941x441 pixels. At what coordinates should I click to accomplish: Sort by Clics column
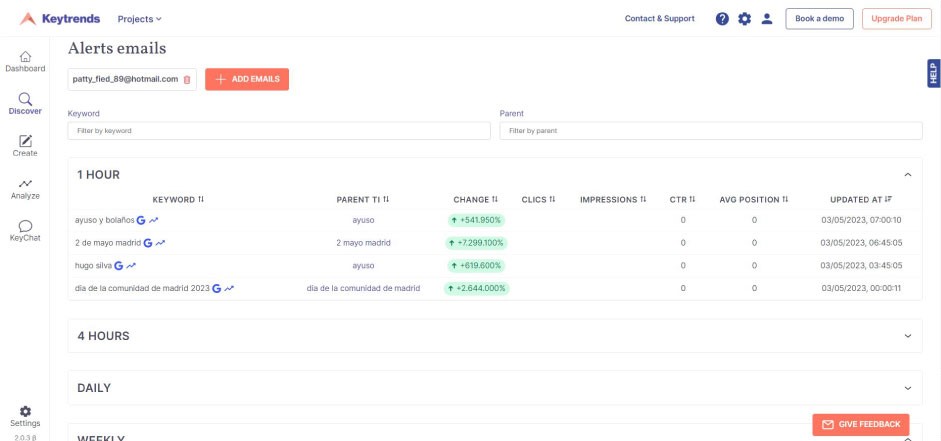[538, 199]
